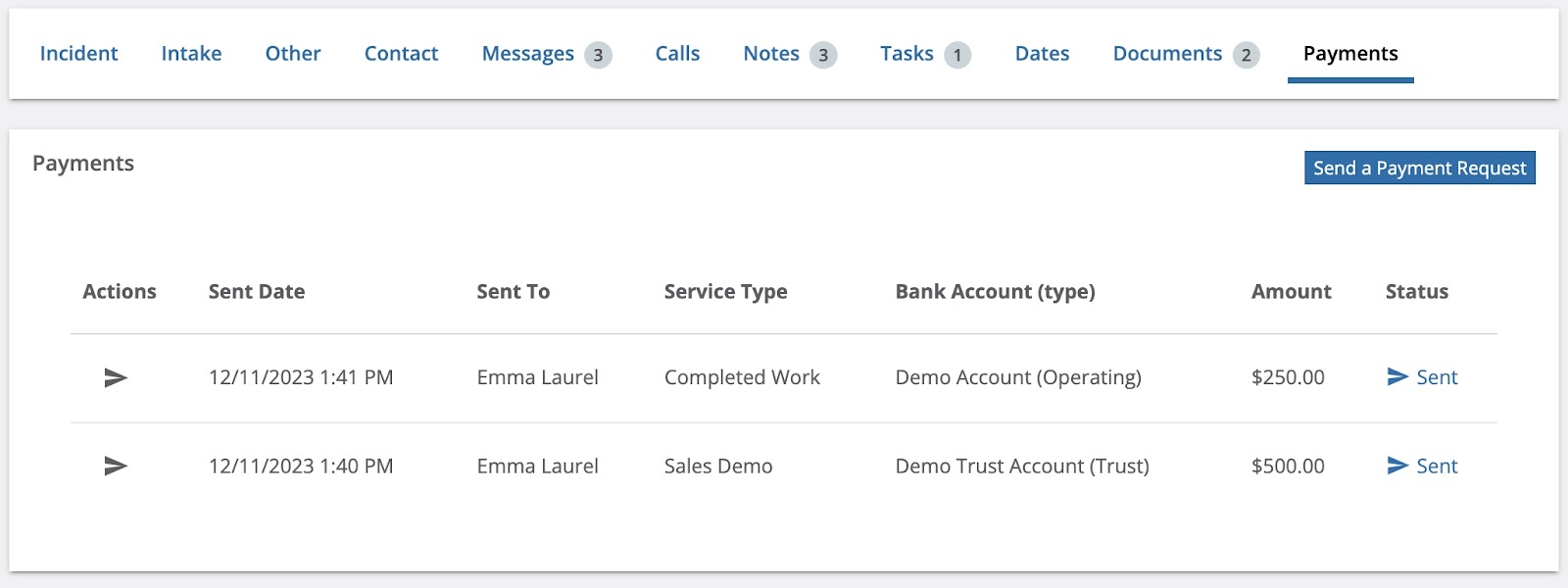
Task: Switch to the Calls tab
Action: pos(677,54)
